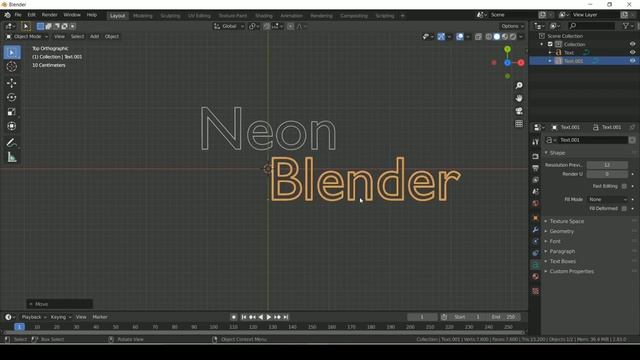640x360 pixels.
Task: Open Global transform orientation dropdown
Action: coord(229,26)
